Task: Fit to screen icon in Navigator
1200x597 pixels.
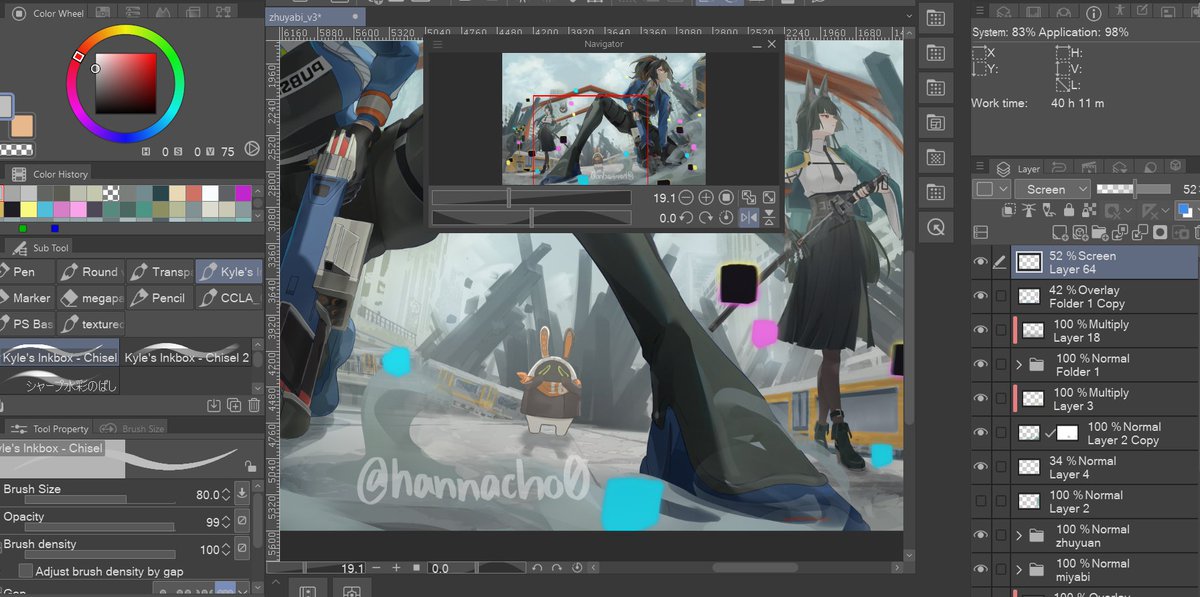Action: click(769, 198)
